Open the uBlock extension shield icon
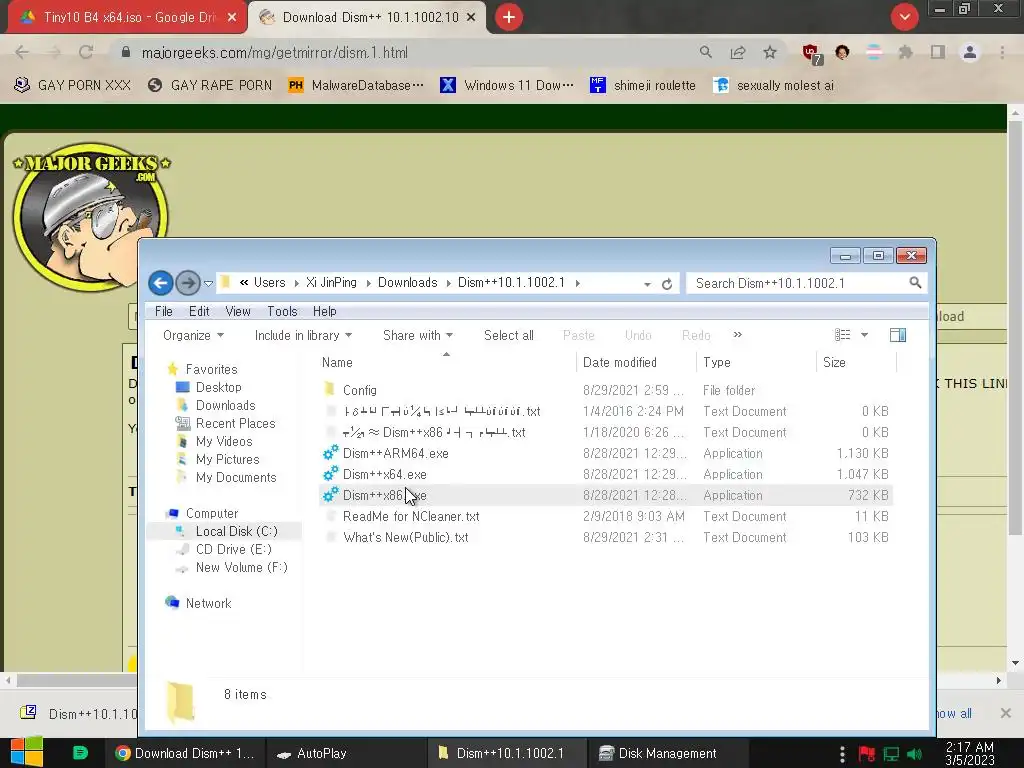The height and width of the screenshot is (768, 1024). point(812,54)
